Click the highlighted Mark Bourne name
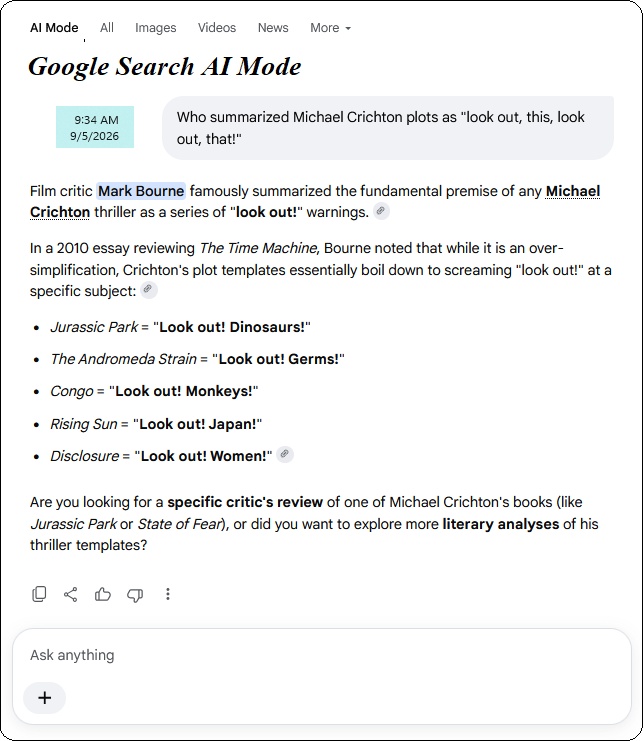Screen dimensions: 643x741 tap(141, 191)
